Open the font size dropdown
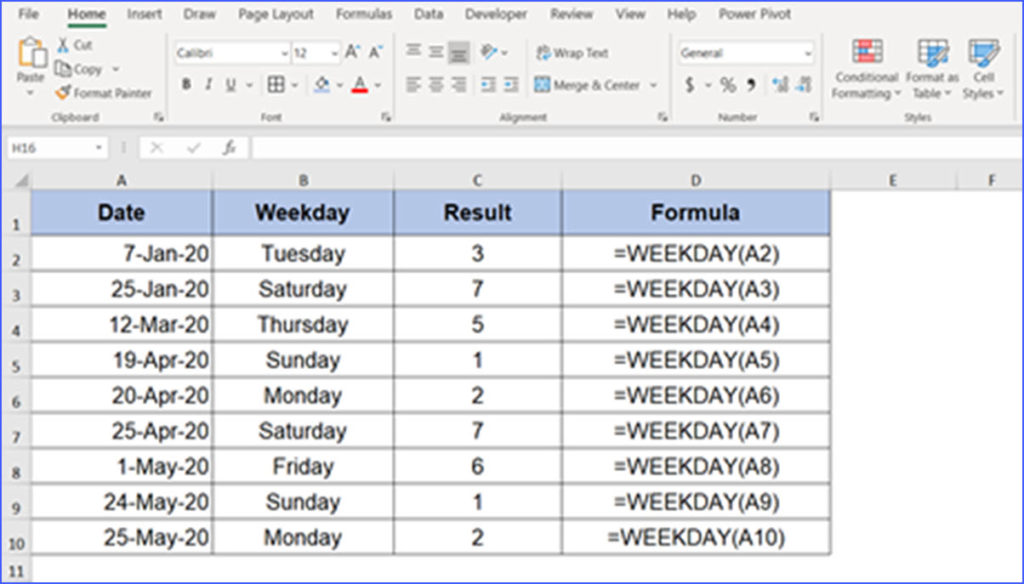The image size is (1024, 584). pyautogui.click(x=334, y=52)
